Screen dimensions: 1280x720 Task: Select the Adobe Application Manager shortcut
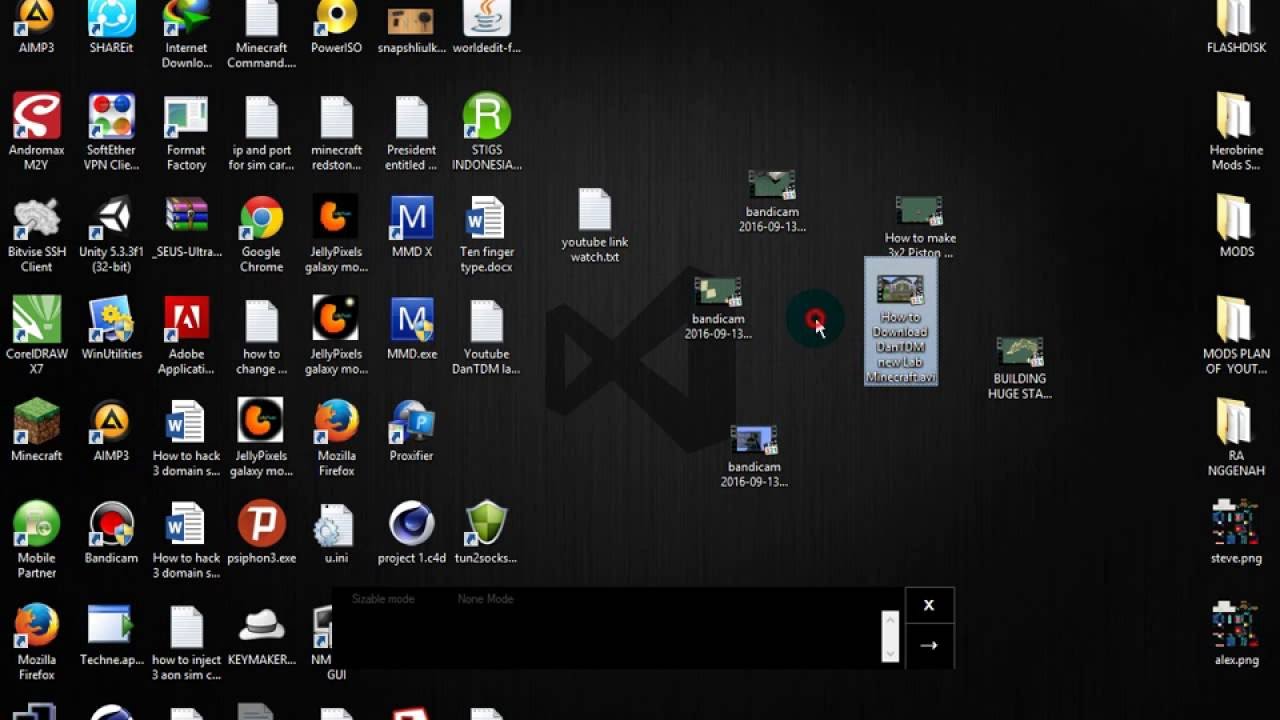186,335
